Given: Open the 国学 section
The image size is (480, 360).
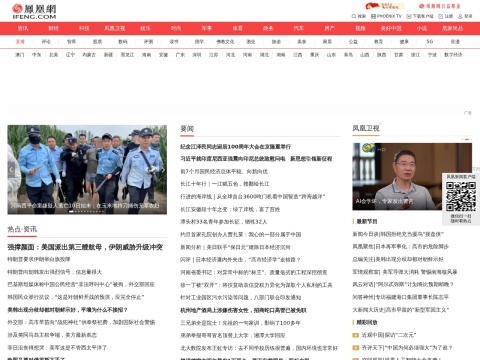Looking at the screenshot, I should tap(199, 42).
